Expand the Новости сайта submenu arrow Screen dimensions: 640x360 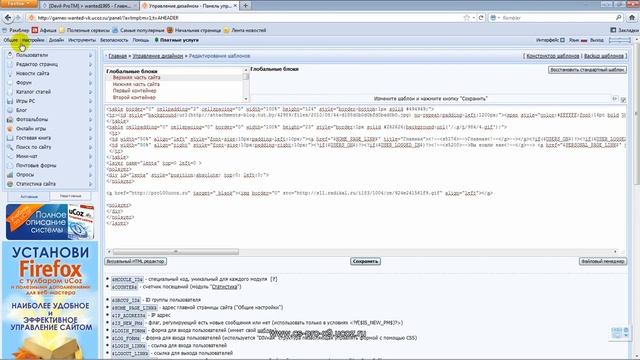[x=91, y=73]
